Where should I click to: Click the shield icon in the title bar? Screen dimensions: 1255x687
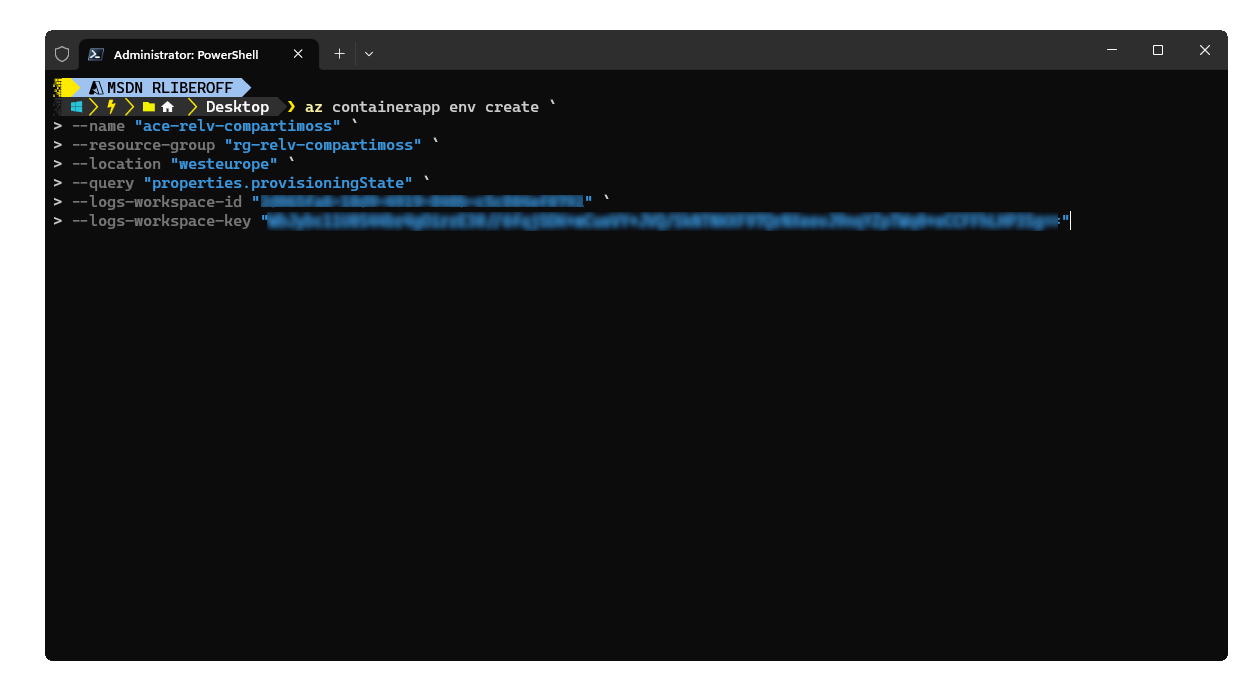point(62,54)
